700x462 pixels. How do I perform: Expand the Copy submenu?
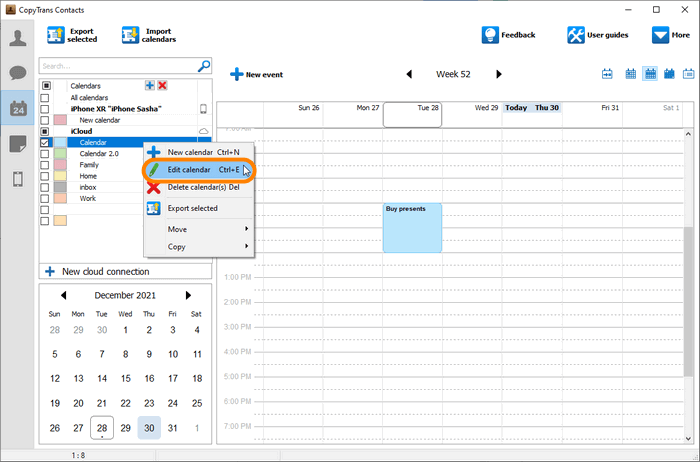pos(200,246)
